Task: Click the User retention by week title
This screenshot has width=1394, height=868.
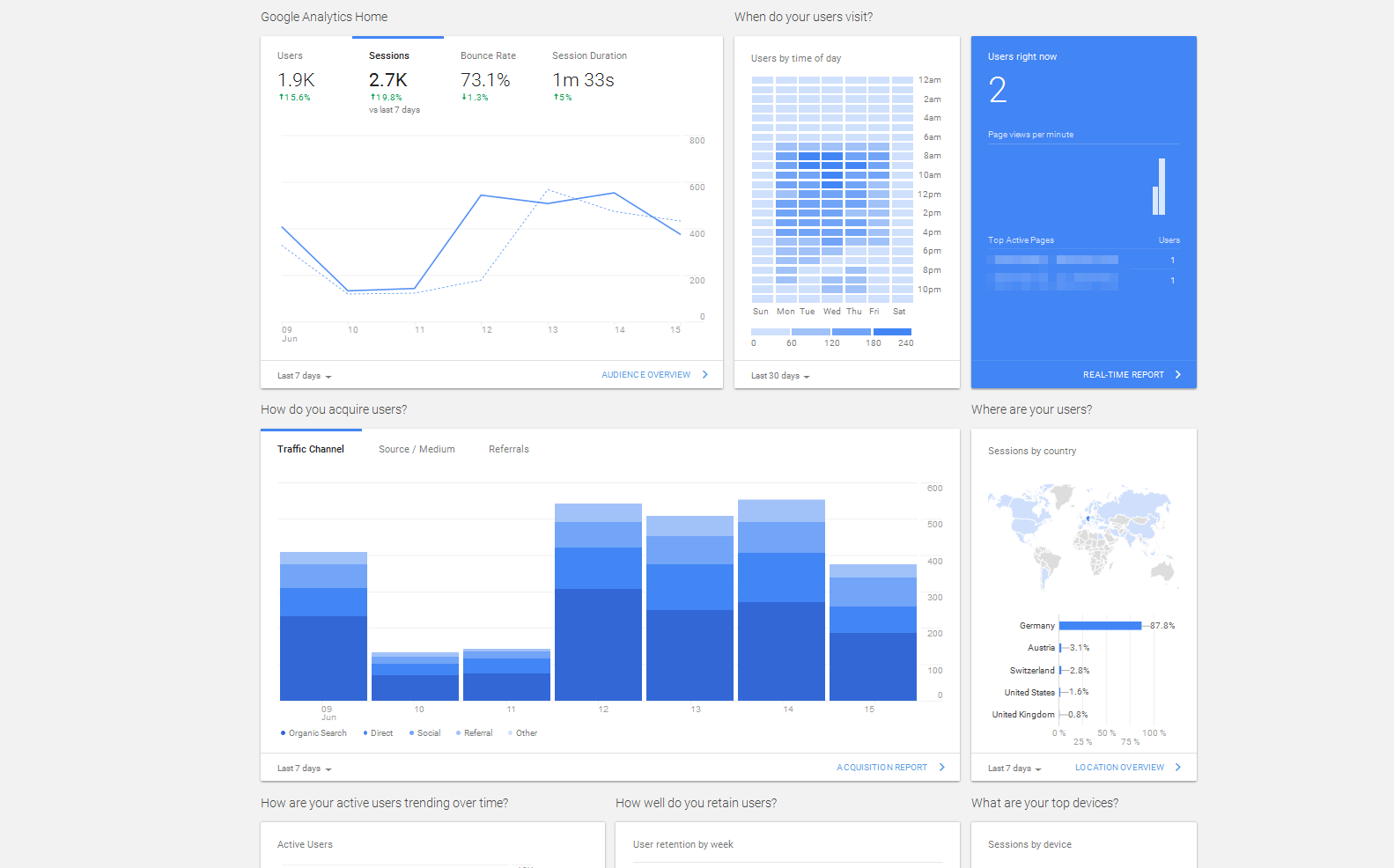Action: (x=682, y=844)
